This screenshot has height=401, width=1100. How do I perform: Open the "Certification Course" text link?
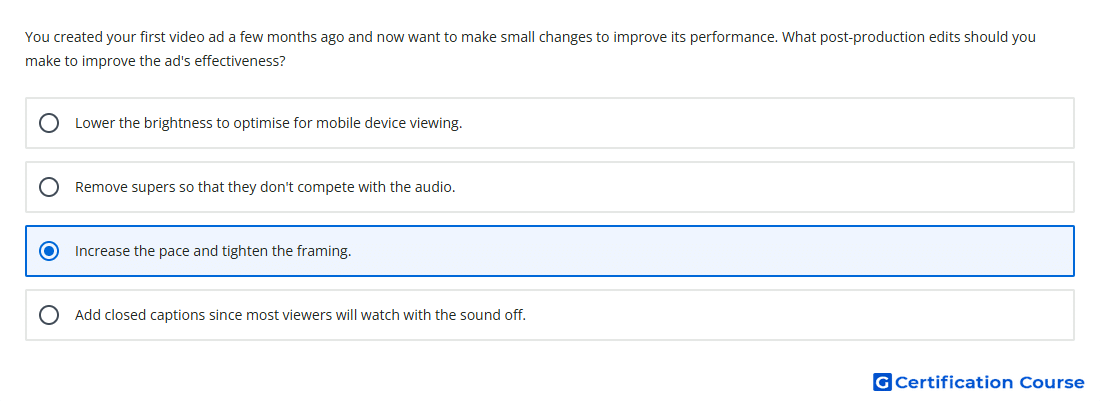pos(990,382)
